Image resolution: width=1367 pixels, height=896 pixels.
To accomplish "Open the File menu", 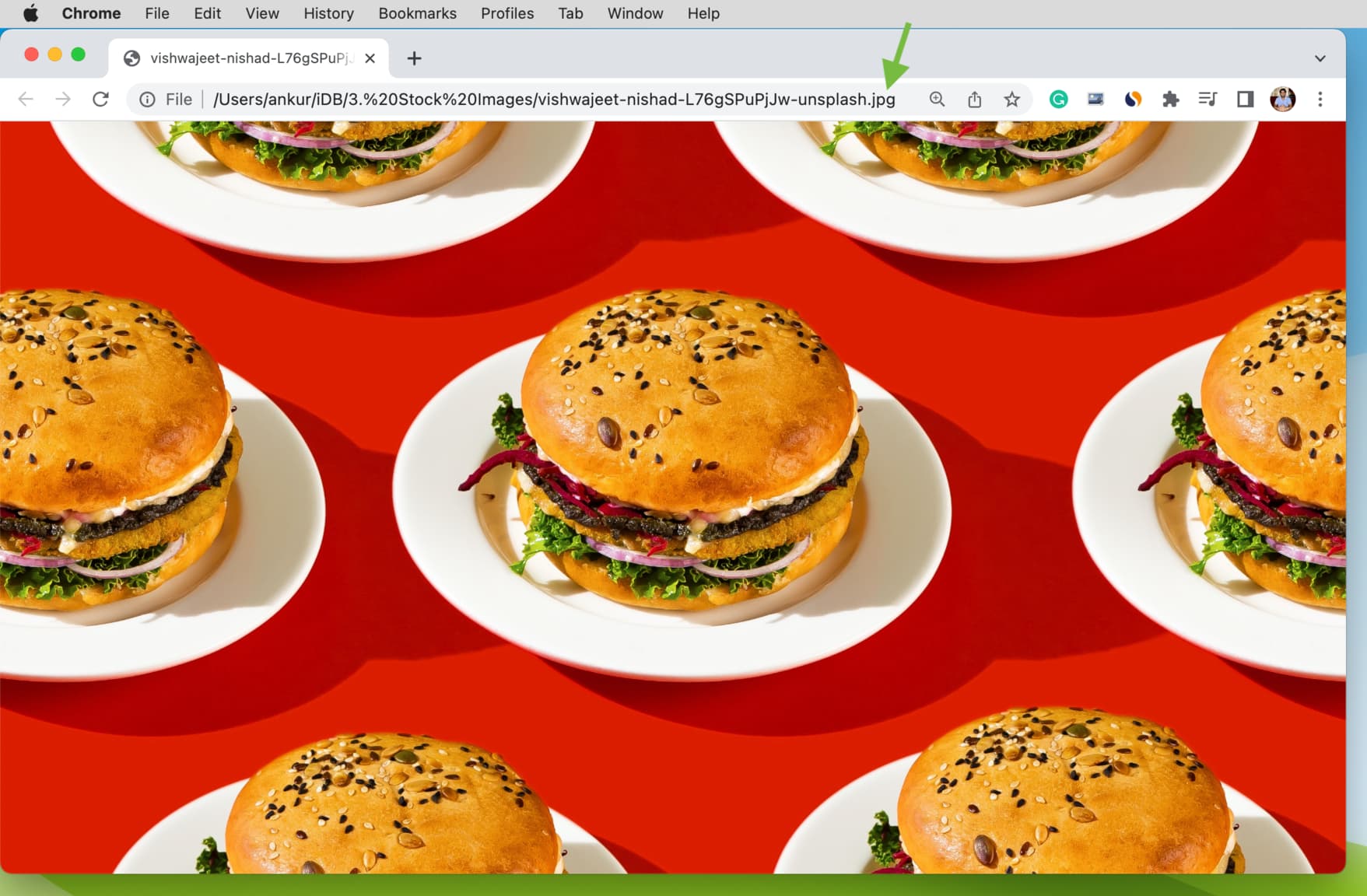I will click(x=156, y=13).
